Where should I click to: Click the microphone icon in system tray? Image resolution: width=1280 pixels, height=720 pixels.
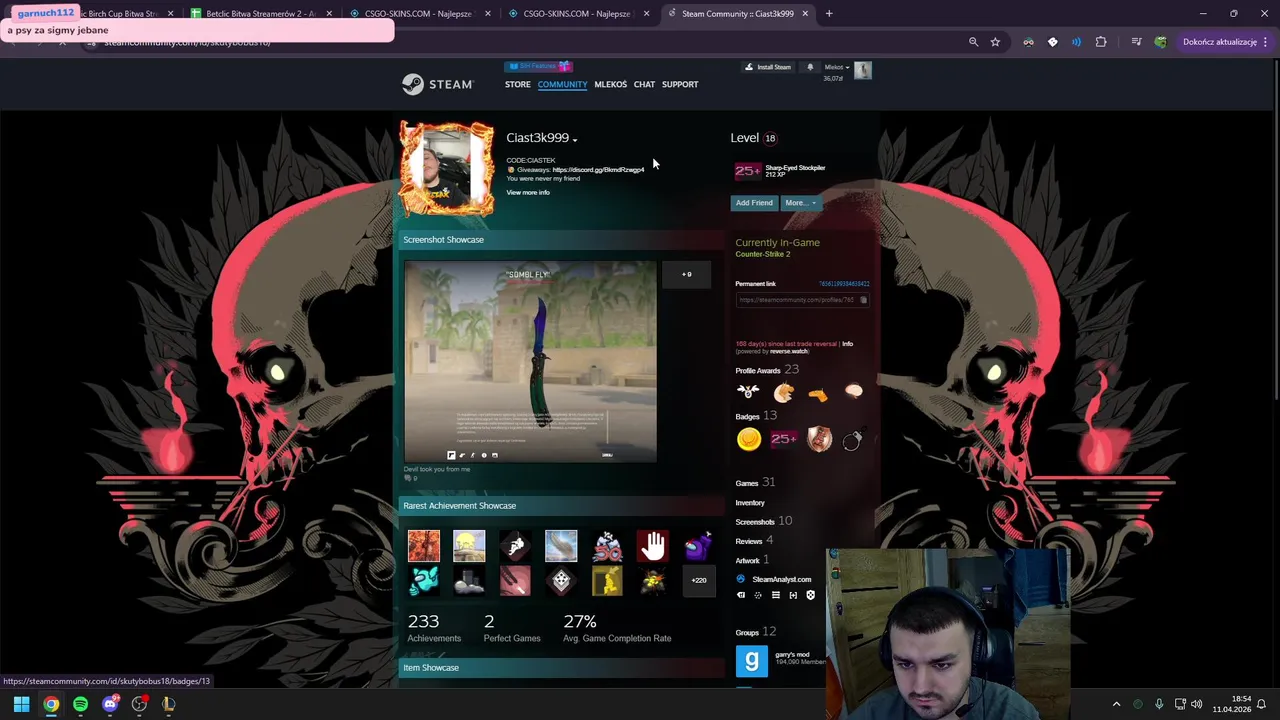(1159, 704)
